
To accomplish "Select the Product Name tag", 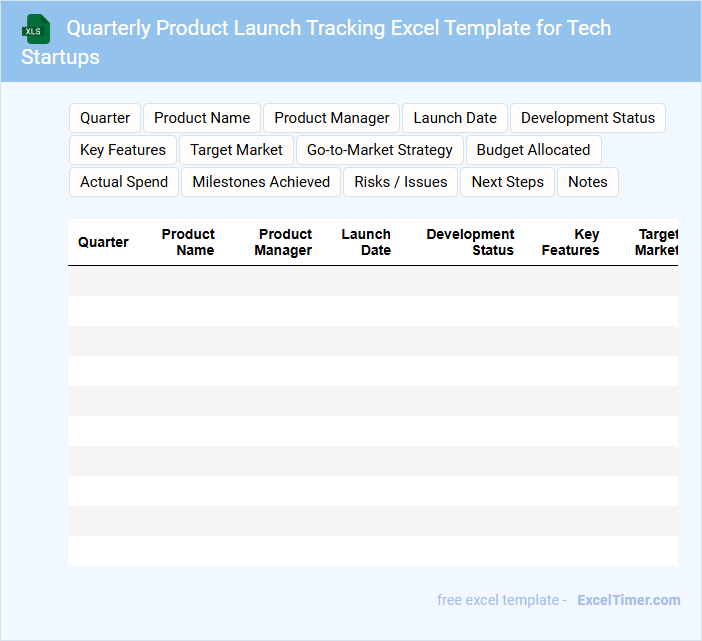I will click(x=202, y=118).
